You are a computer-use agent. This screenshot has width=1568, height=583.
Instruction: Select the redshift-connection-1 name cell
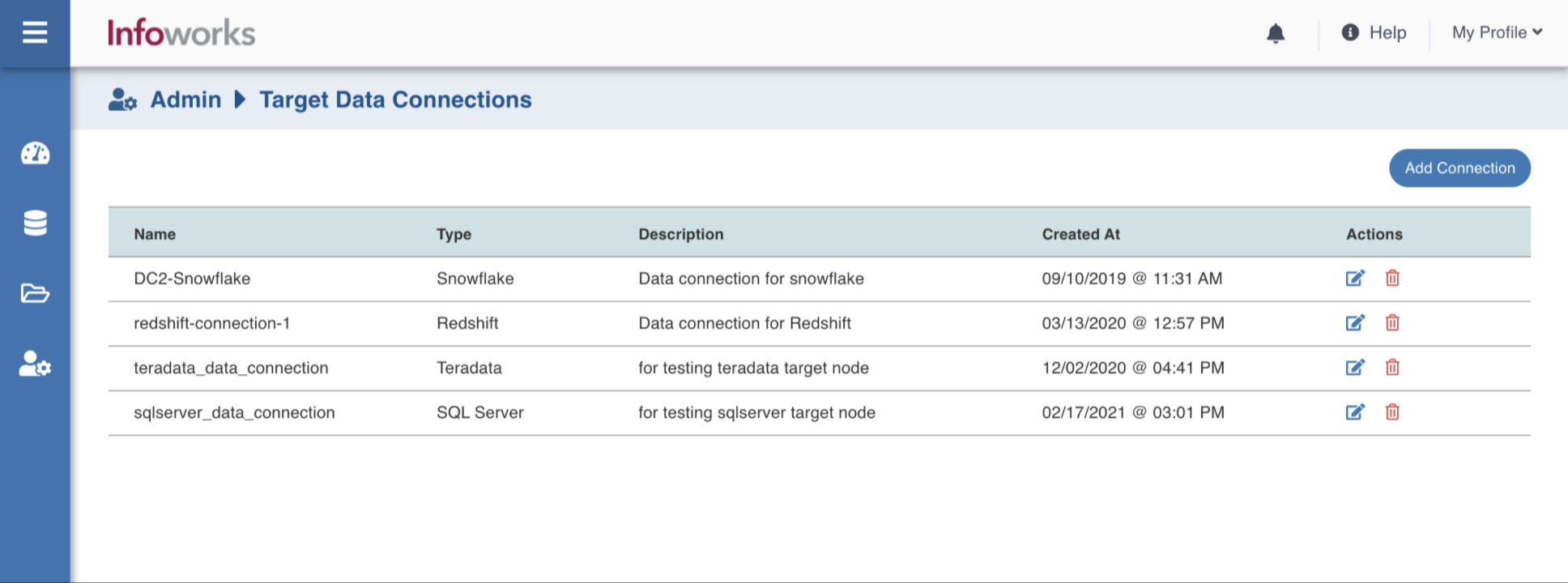click(212, 323)
